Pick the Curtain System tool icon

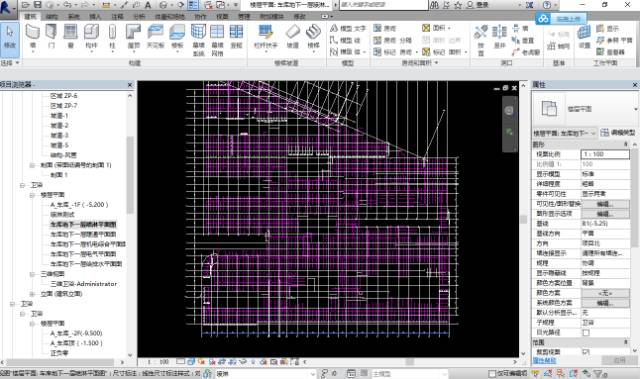point(198,40)
